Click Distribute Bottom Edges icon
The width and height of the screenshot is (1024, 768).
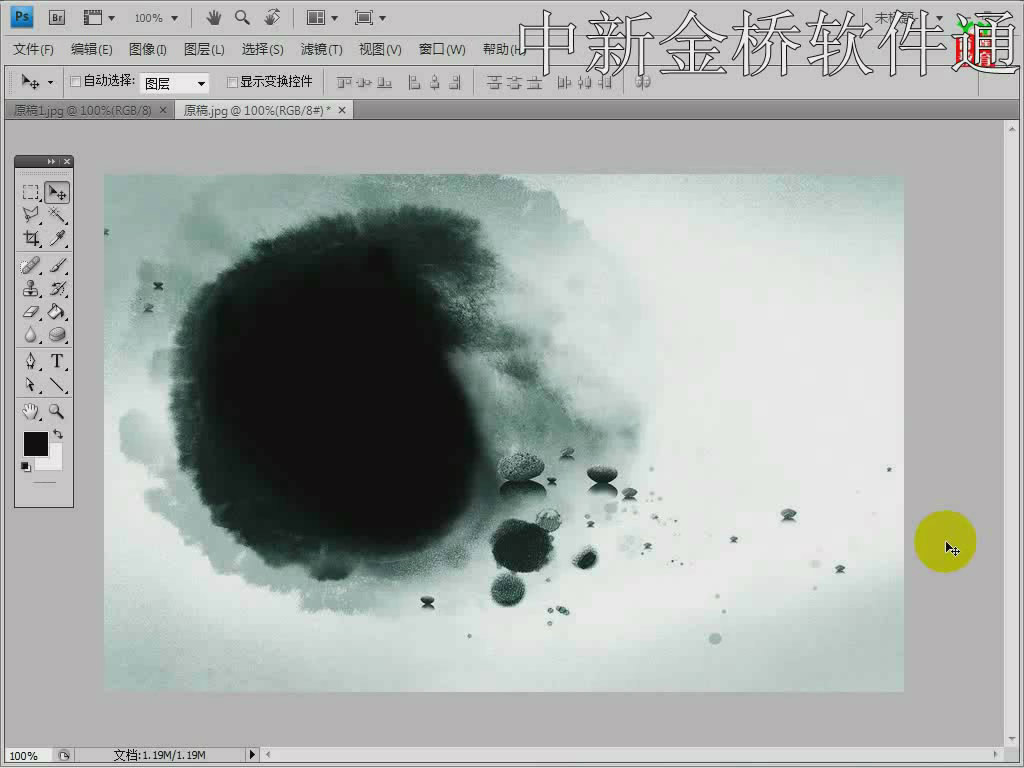535,83
